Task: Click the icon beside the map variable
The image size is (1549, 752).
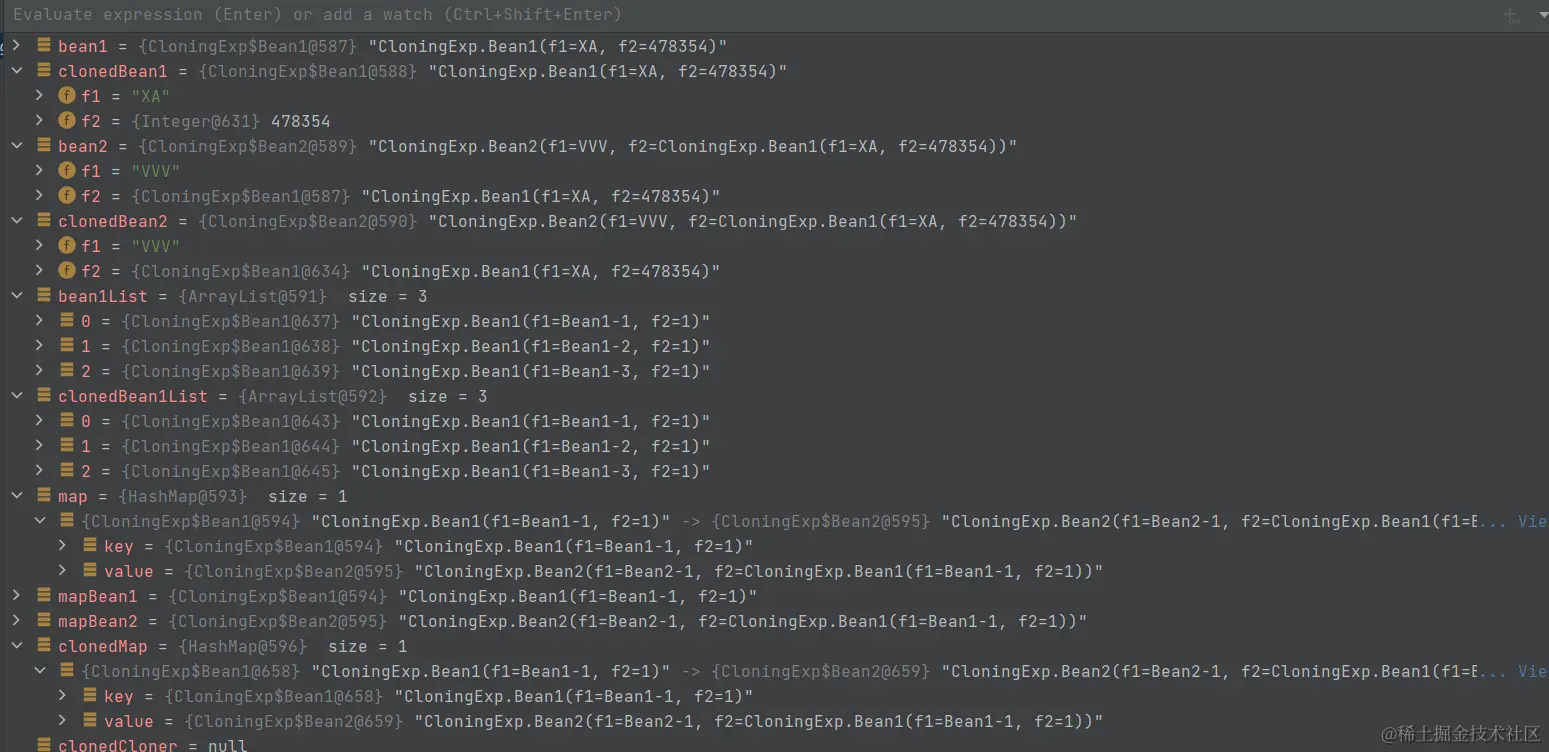Action: pos(43,496)
